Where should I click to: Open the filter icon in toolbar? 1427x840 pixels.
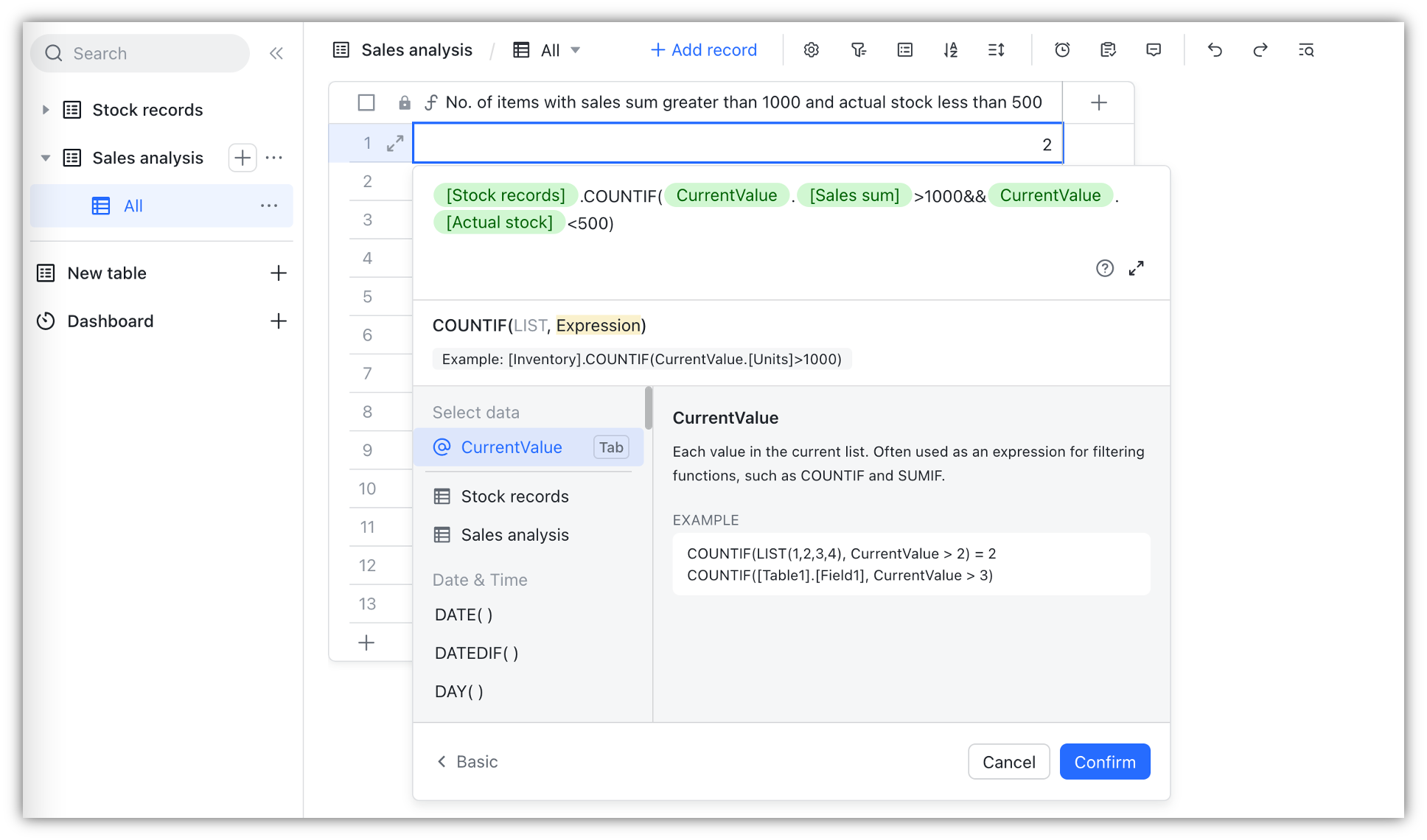pos(858,50)
